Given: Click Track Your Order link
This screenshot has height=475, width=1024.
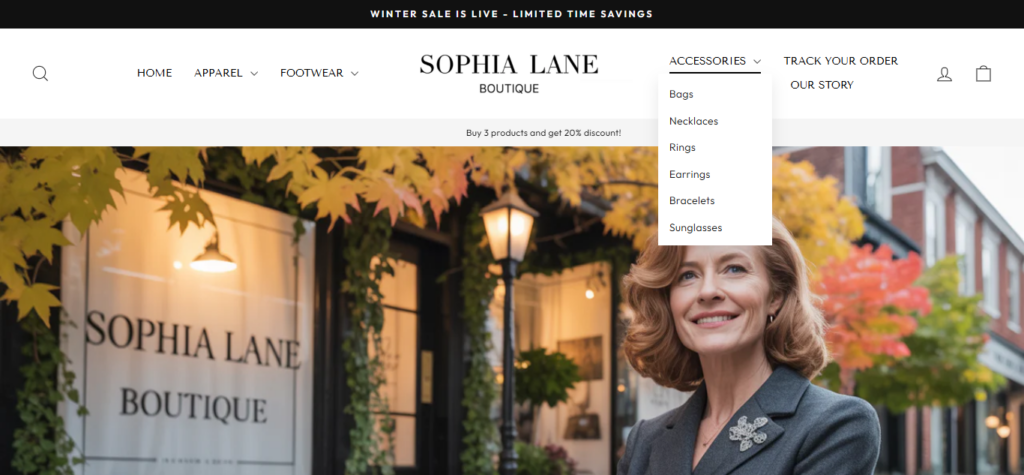Looking at the screenshot, I should click(840, 61).
